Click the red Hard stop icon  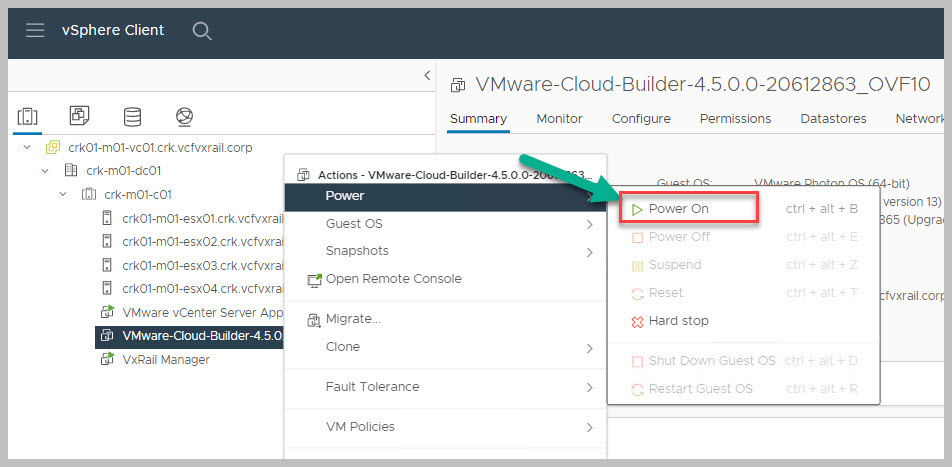click(637, 321)
